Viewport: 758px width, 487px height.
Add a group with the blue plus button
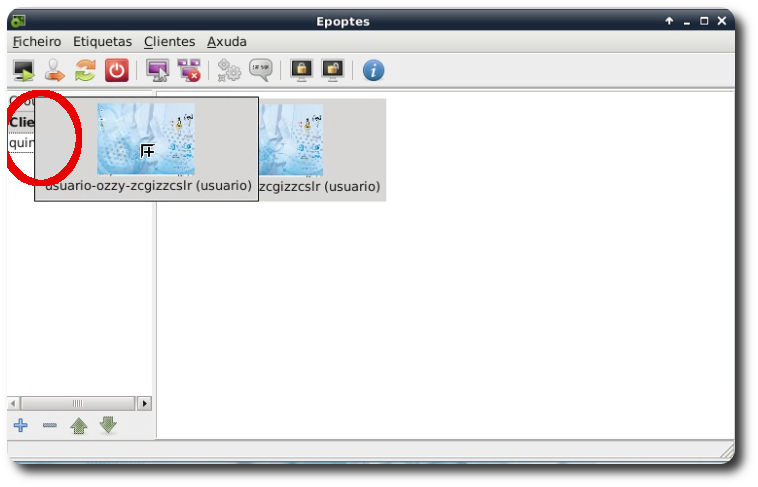tap(20, 426)
